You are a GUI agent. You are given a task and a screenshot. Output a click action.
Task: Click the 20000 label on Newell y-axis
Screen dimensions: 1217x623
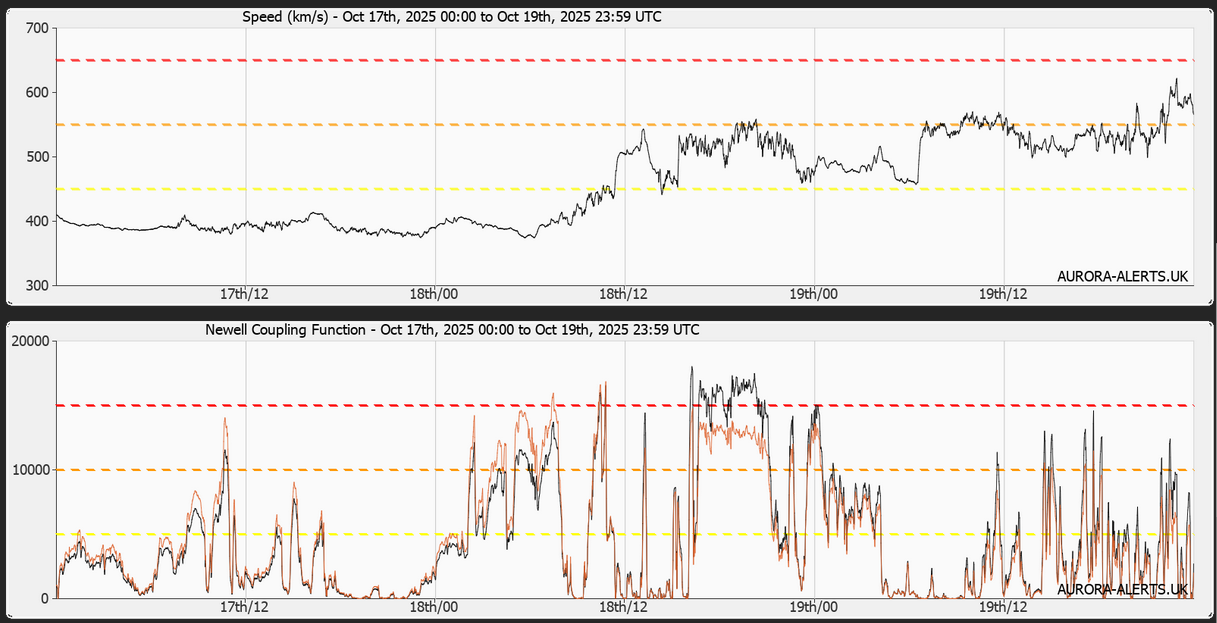click(30, 341)
